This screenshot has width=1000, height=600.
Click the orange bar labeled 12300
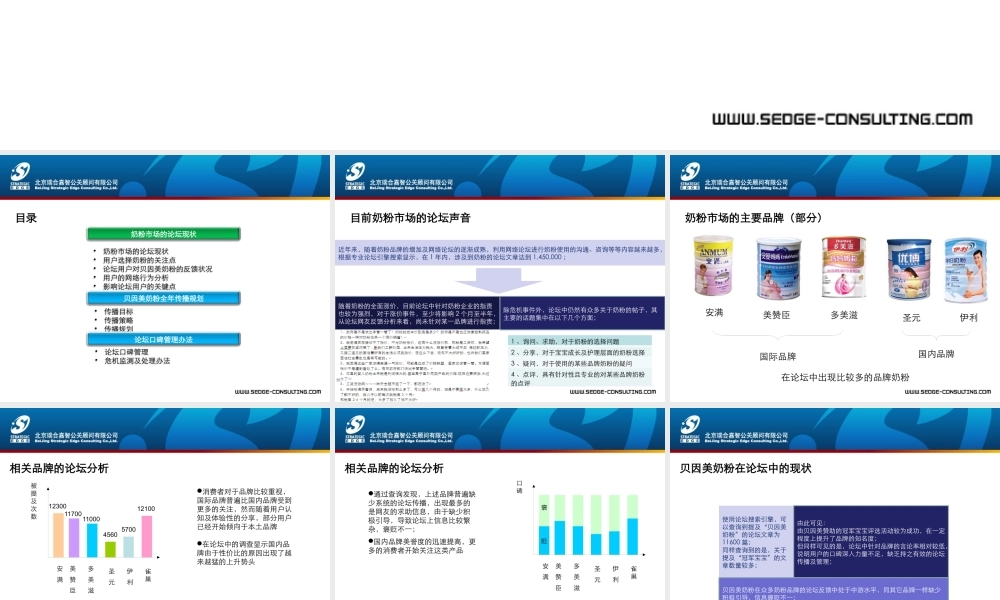coord(58,535)
